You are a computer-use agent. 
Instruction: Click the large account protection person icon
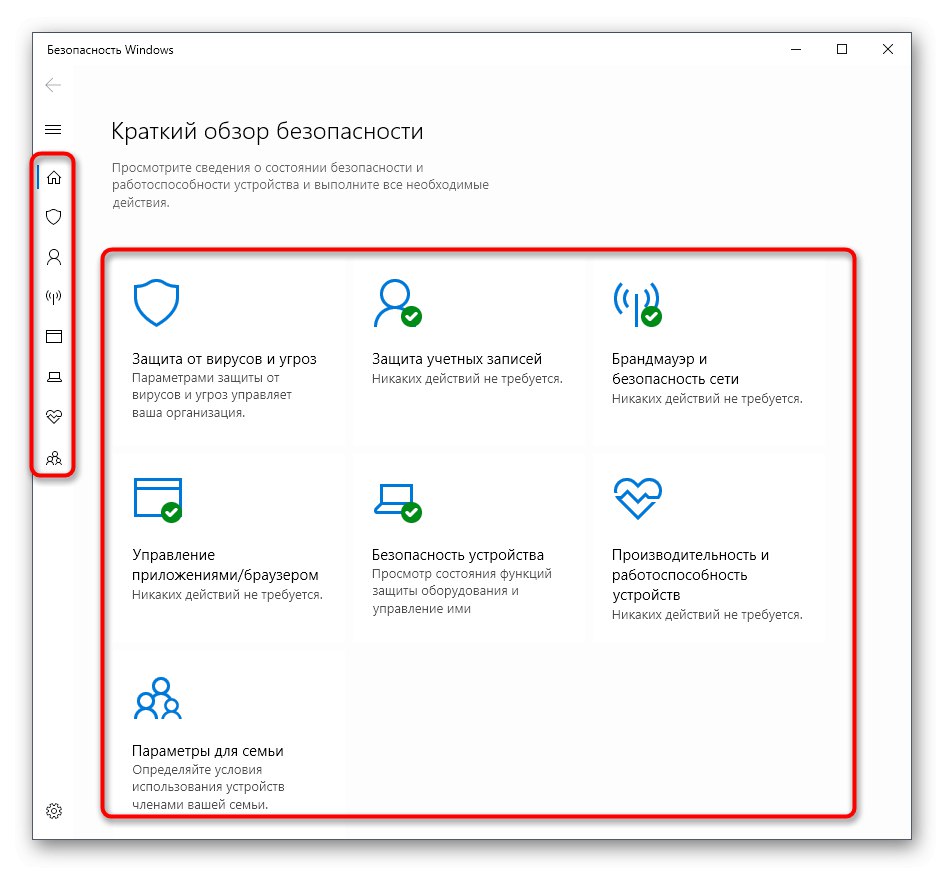[397, 302]
